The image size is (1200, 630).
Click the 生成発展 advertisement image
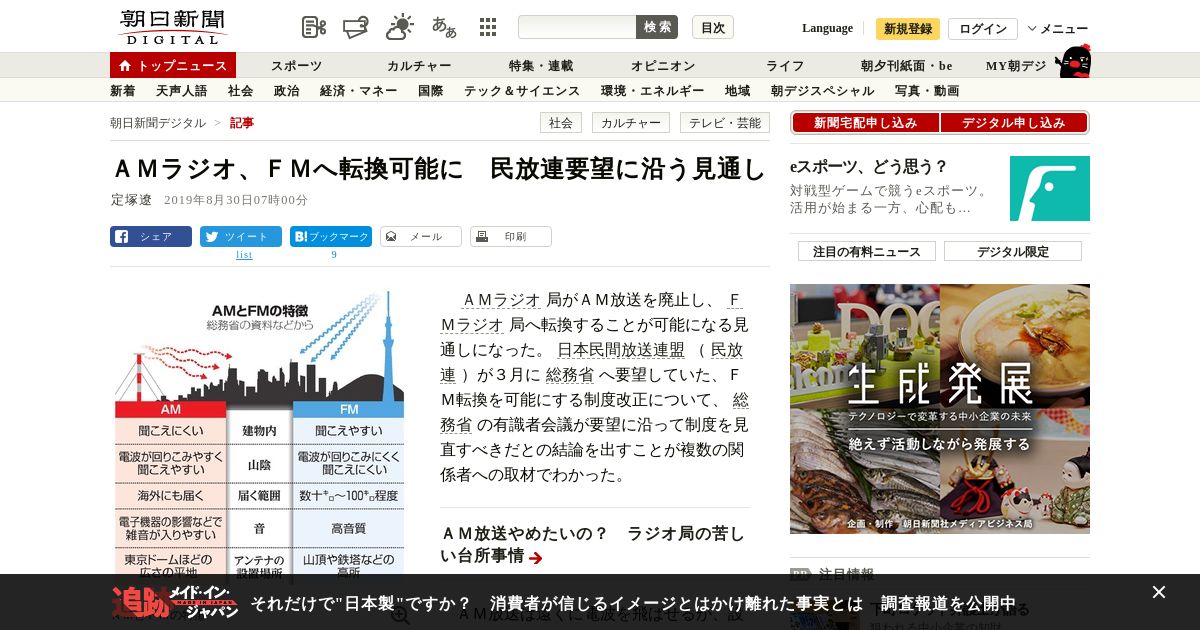click(940, 409)
